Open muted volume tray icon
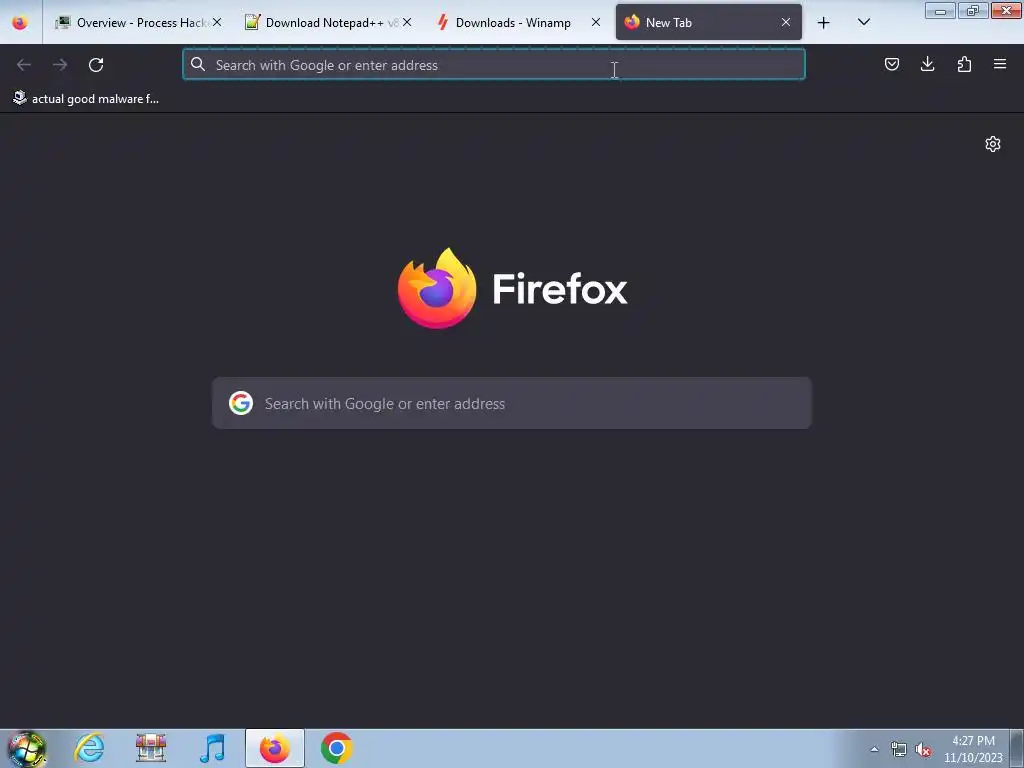 point(923,749)
